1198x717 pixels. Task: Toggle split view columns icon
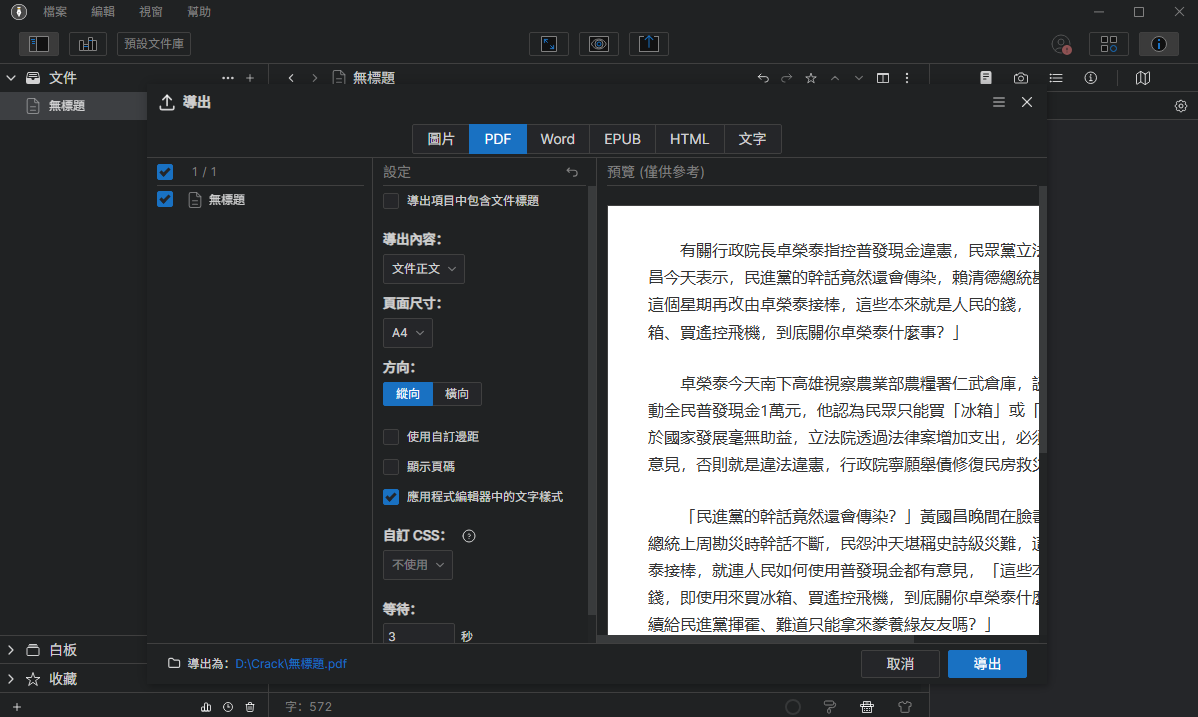[882, 78]
